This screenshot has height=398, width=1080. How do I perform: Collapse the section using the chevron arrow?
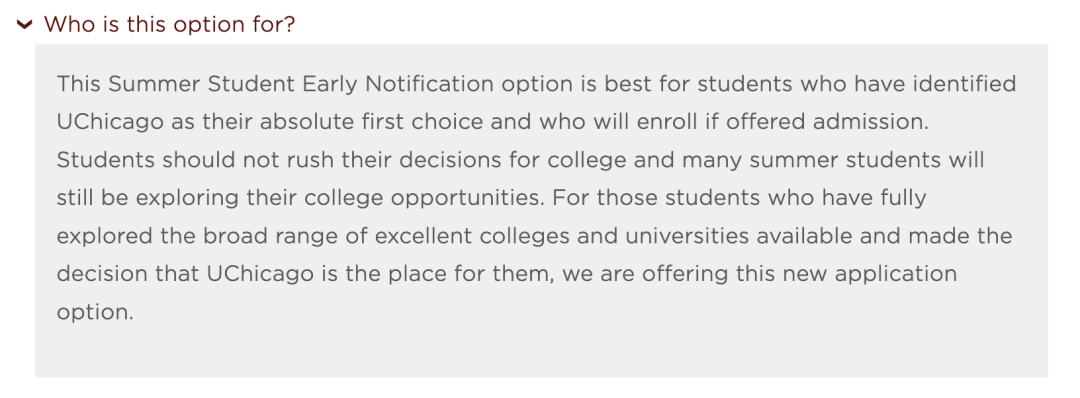[x=25, y=25]
